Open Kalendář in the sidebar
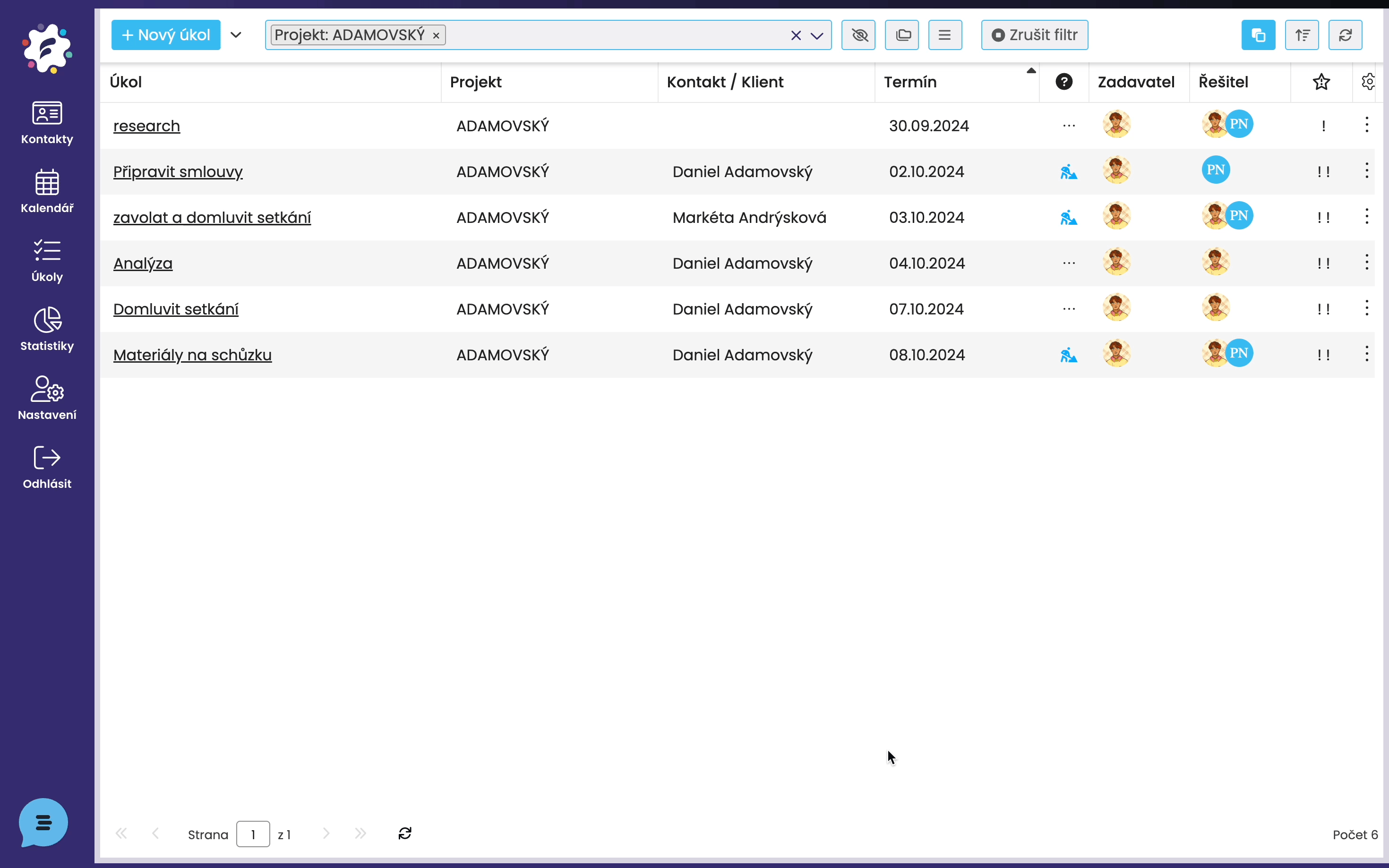 (47, 192)
